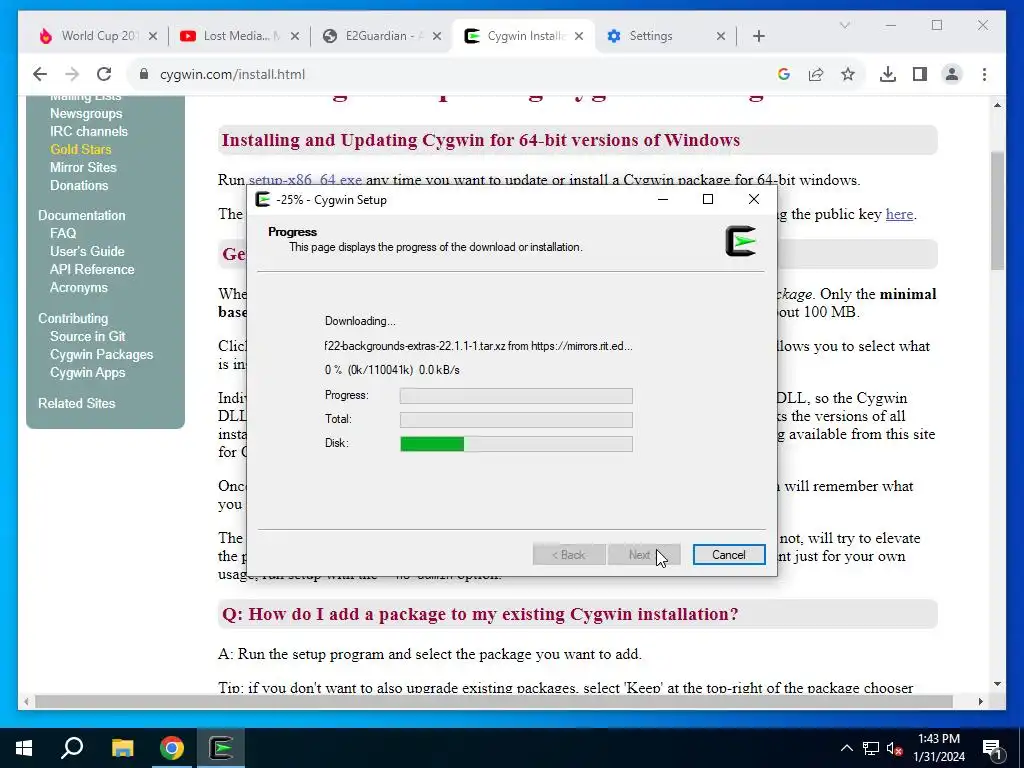The height and width of the screenshot is (768, 1024).
Task: Click the scrollbar down arrow
Action: coord(997,684)
